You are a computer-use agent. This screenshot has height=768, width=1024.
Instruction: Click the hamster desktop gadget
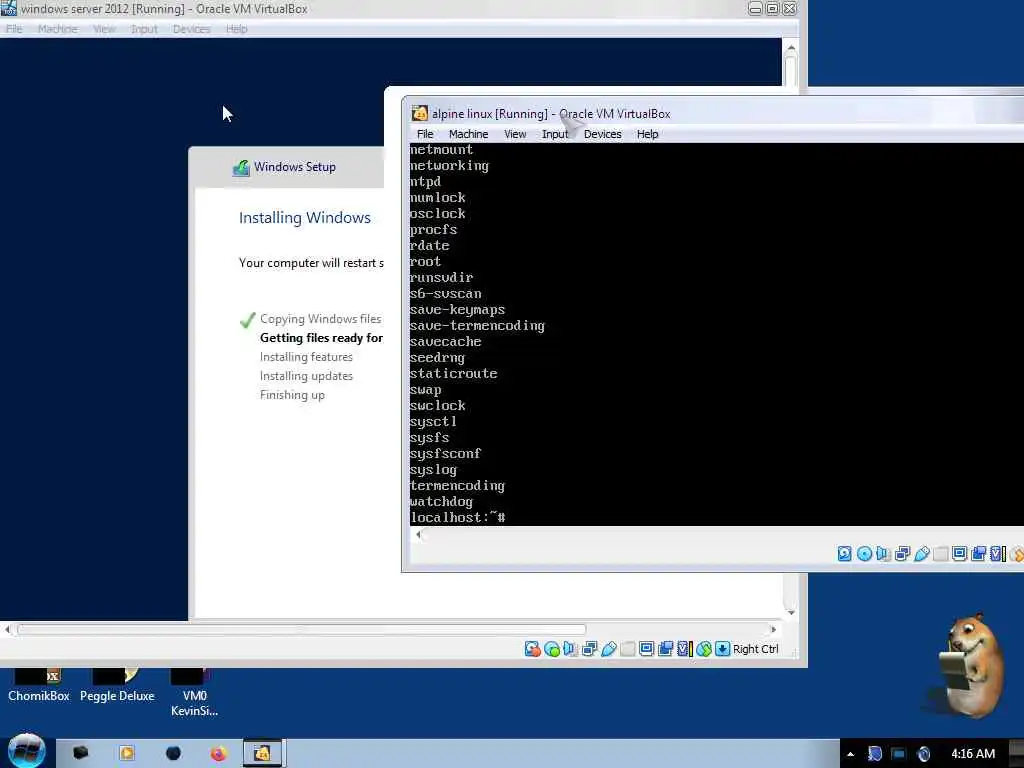point(970,665)
